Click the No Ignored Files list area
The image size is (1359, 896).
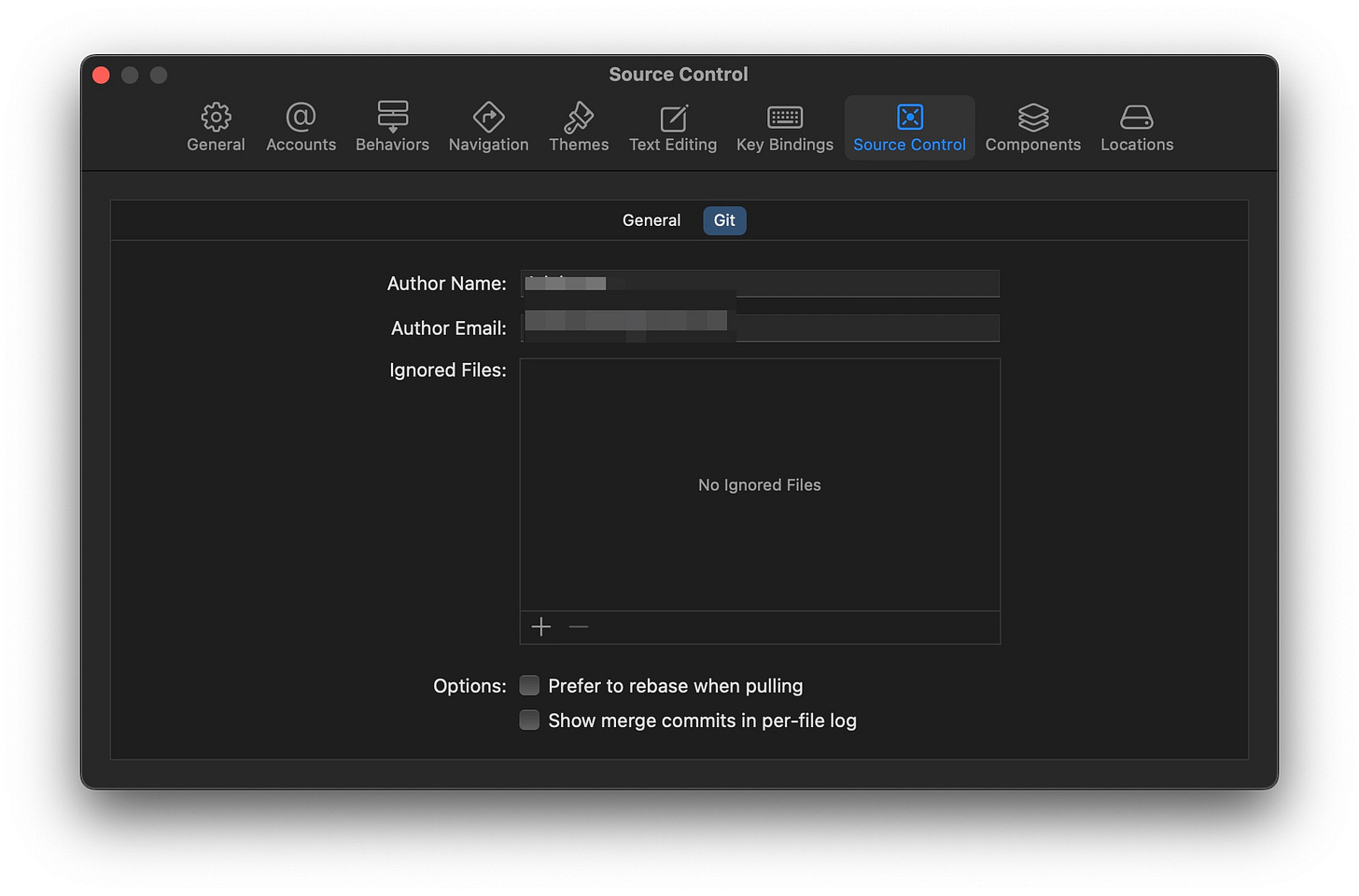[760, 485]
